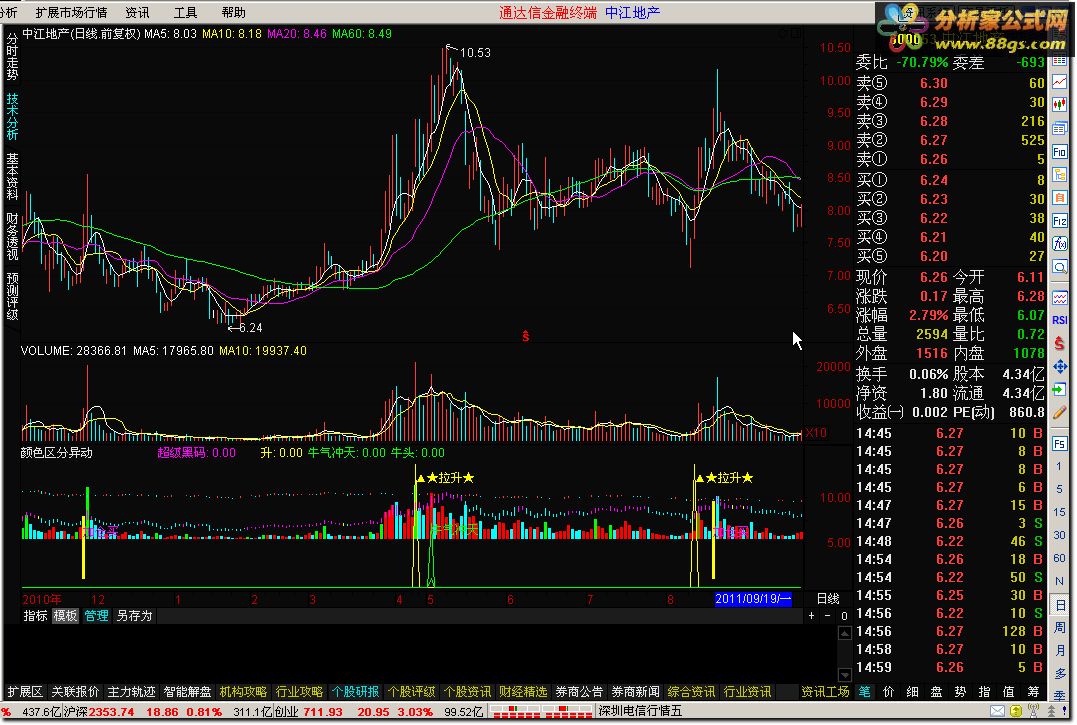Viewport: 1077px width, 725px height.
Task: Select 60-minute period
Action: (x=1060, y=558)
